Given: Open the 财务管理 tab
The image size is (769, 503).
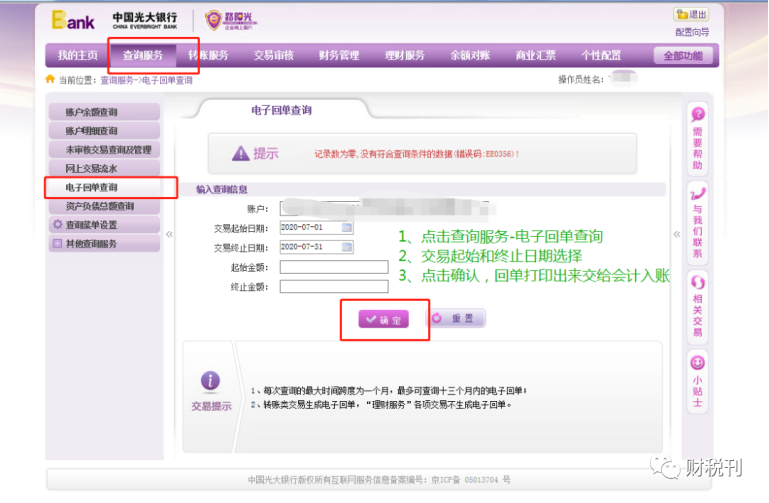Looking at the screenshot, I should [339, 55].
